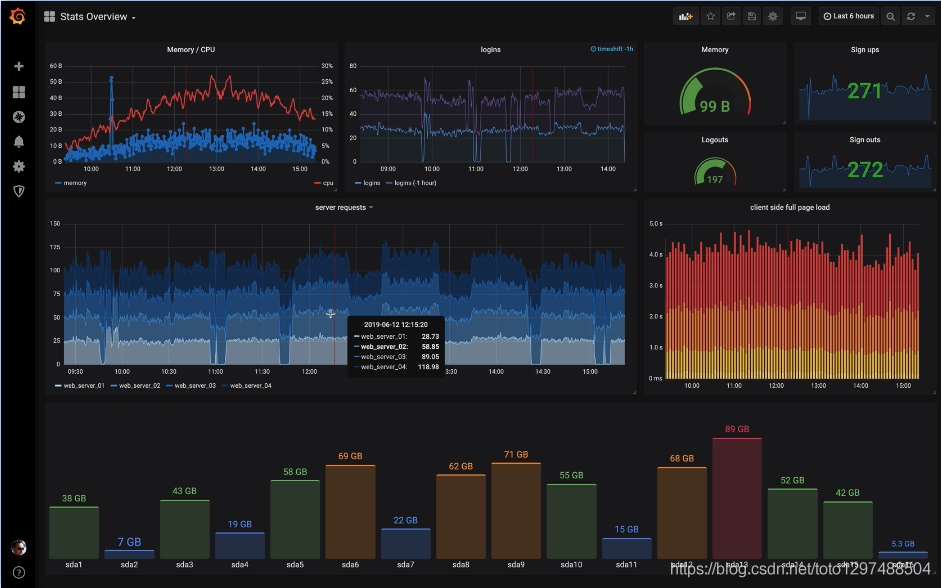This screenshot has height=588, width=941.
Task: Open the refresh interval dropdown arrow
Action: (x=927, y=16)
